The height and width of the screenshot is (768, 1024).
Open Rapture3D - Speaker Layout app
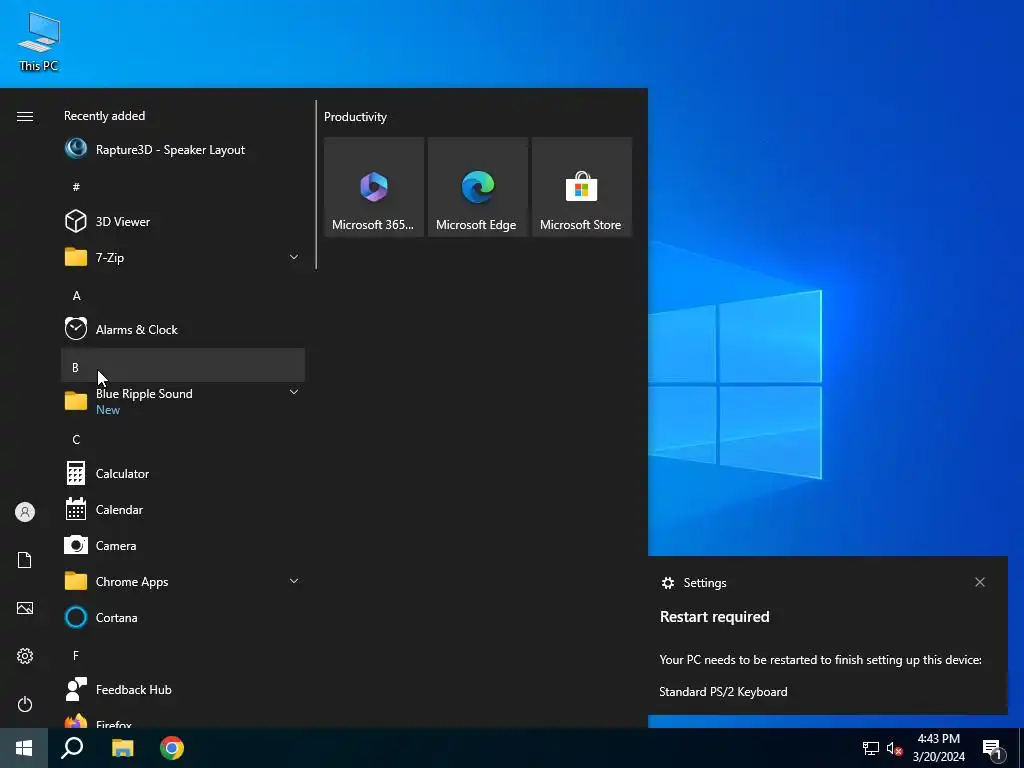pyautogui.click(x=183, y=150)
